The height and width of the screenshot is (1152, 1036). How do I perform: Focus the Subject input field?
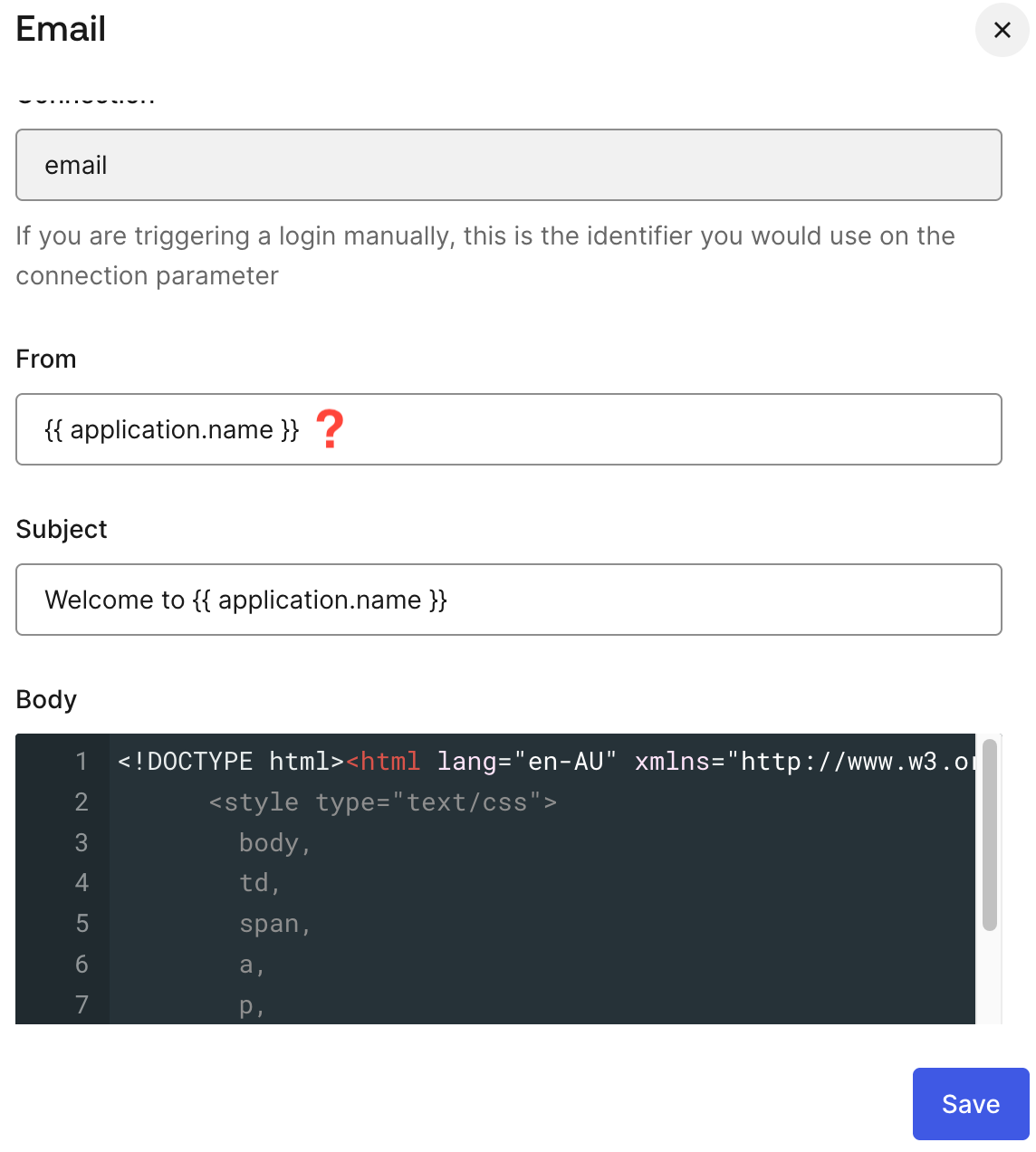point(509,600)
